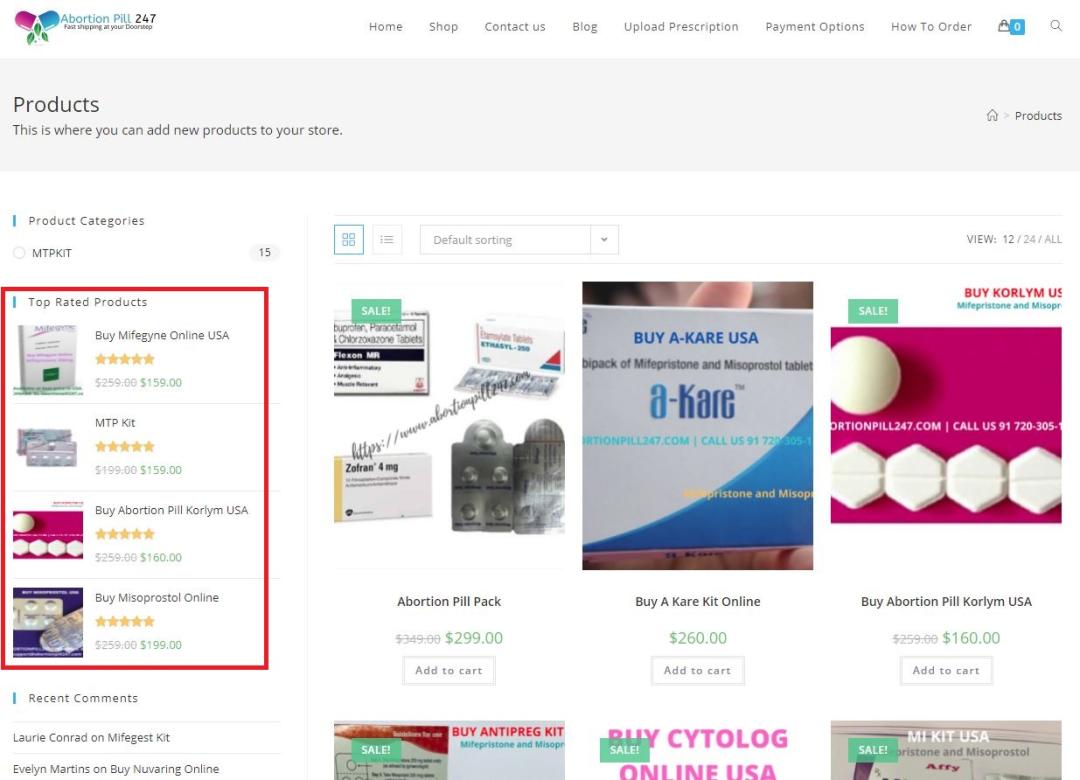1080x780 pixels.
Task: Click the star rating under MTP Kit
Action: (x=125, y=447)
